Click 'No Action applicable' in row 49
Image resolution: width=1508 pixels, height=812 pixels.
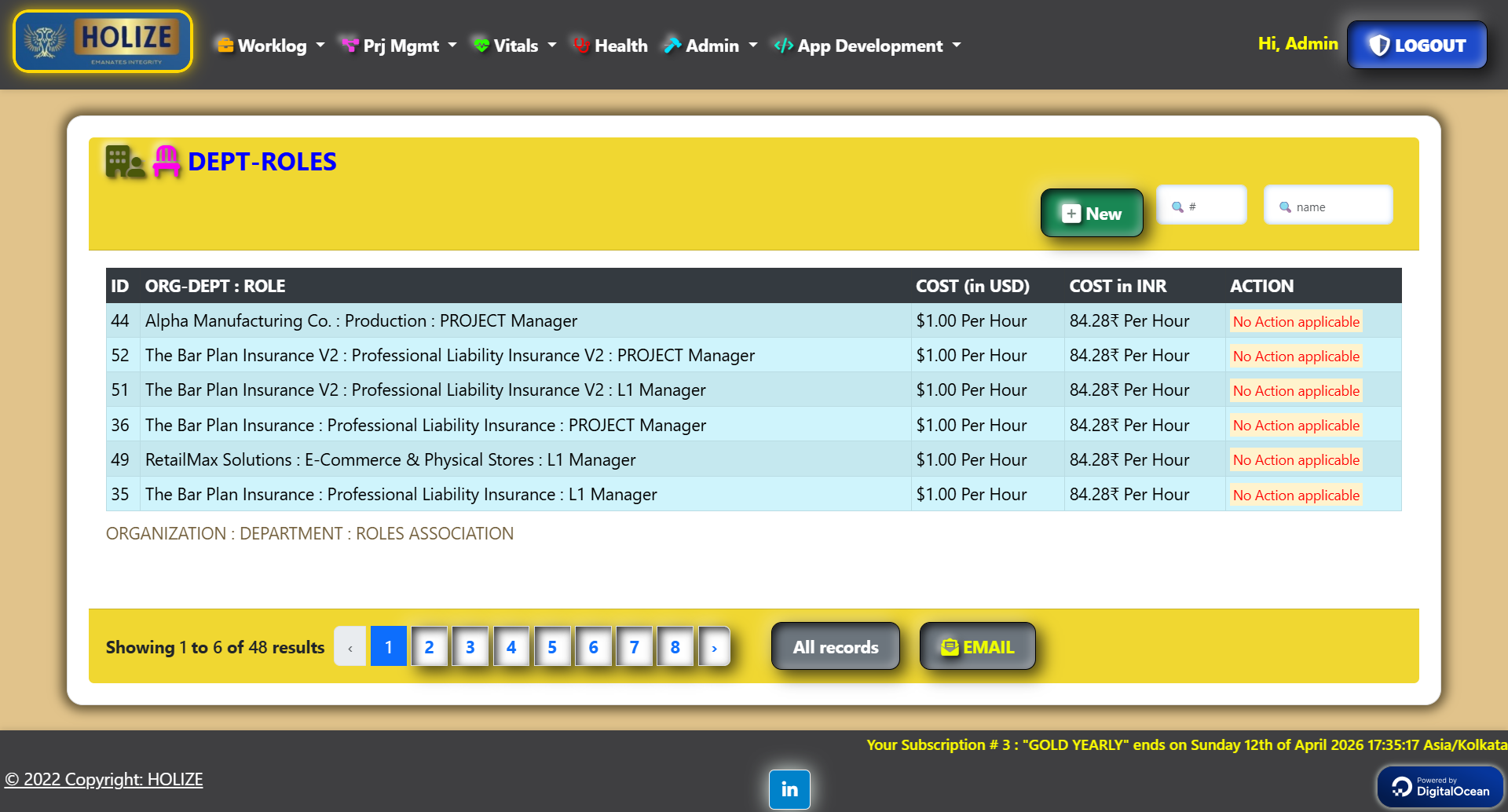pos(1296,459)
